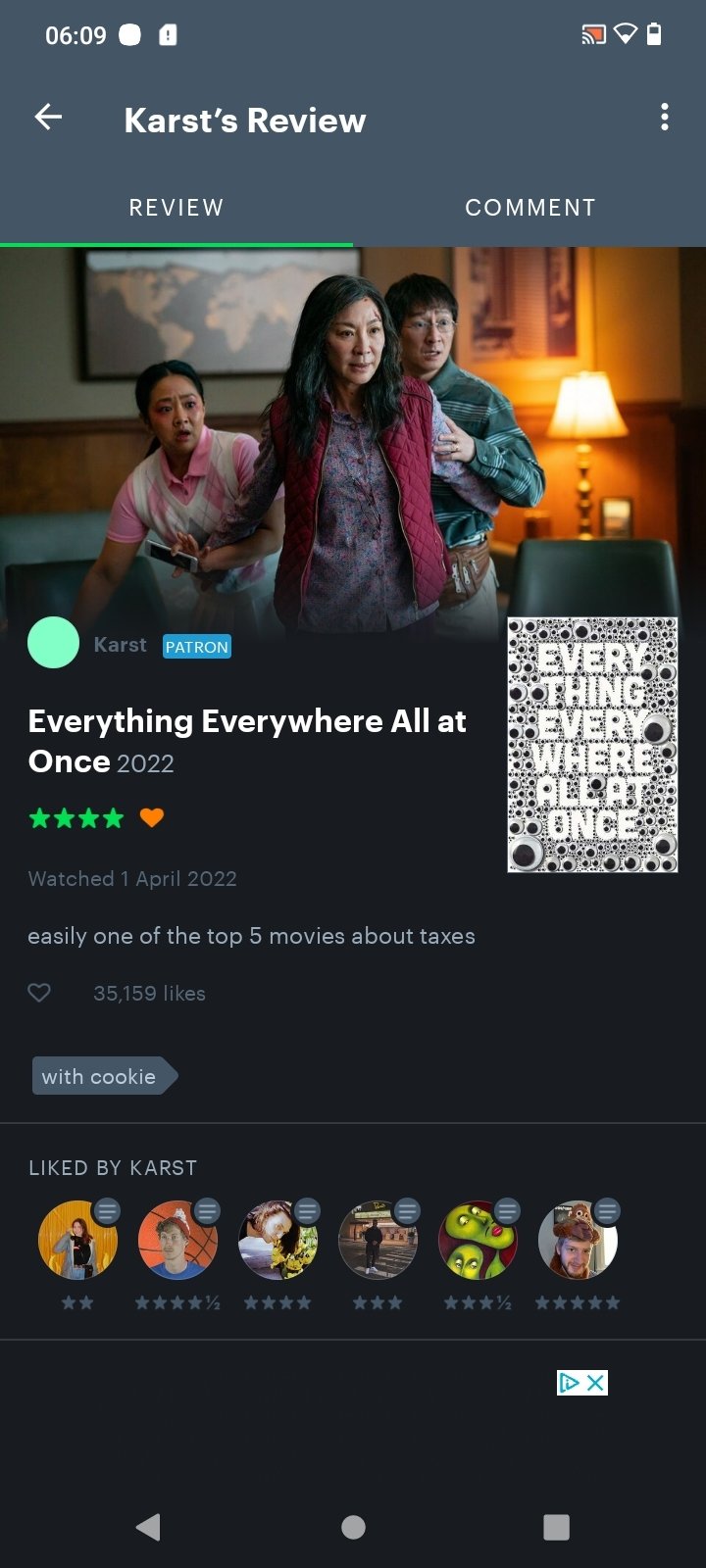Open the "with cookie" tag
Viewport: 706px width, 1568px height.
tap(103, 1076)
